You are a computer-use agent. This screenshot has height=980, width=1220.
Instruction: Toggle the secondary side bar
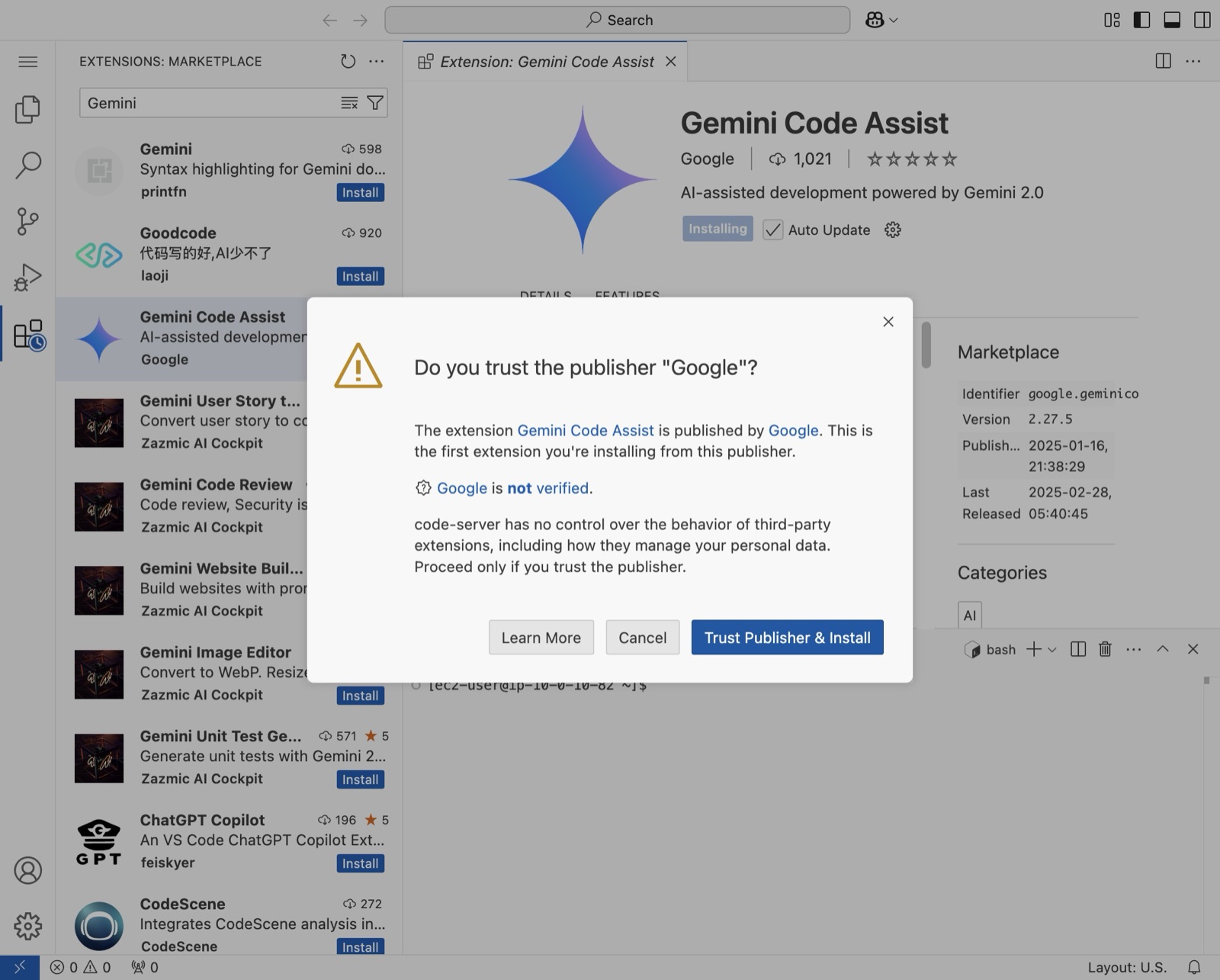(x=1202, y=21)
